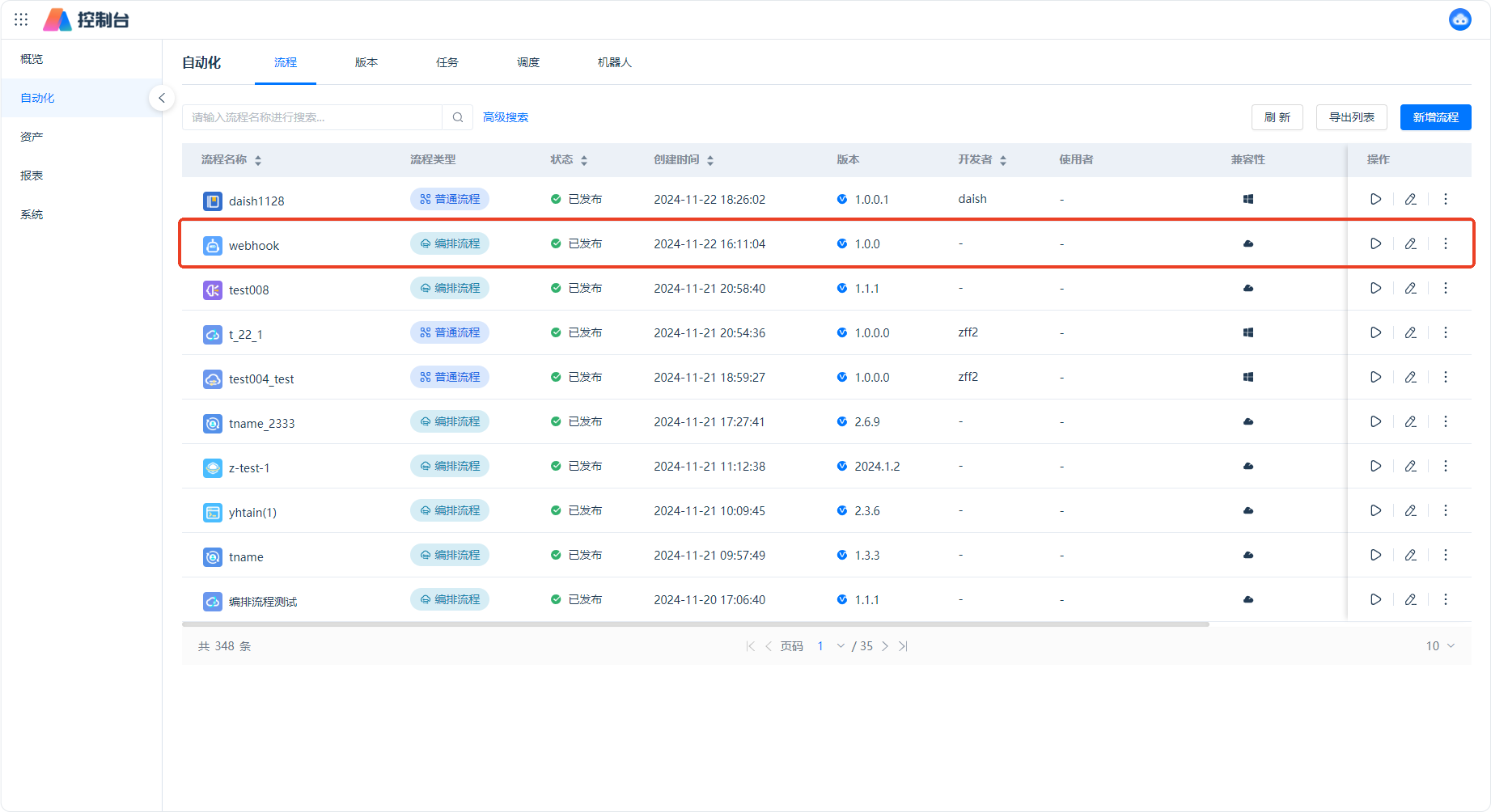Jump to the first page
Viewport: 1491px width, 812px height.
click(x=751, y=646)
